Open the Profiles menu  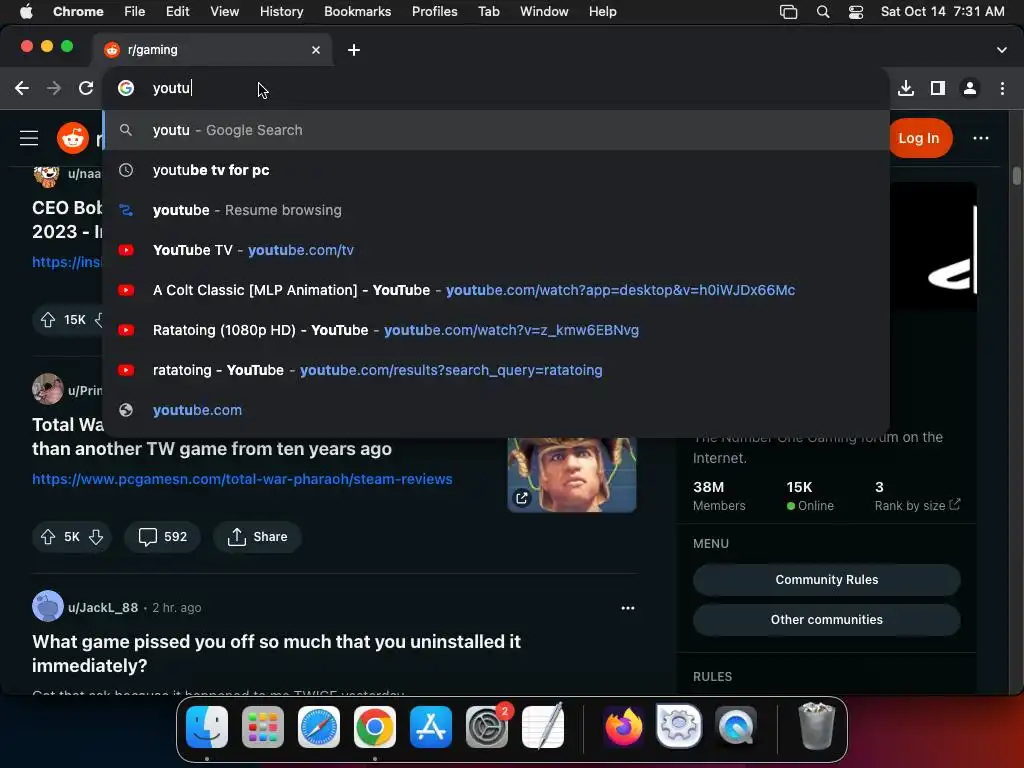coord(434,11)
